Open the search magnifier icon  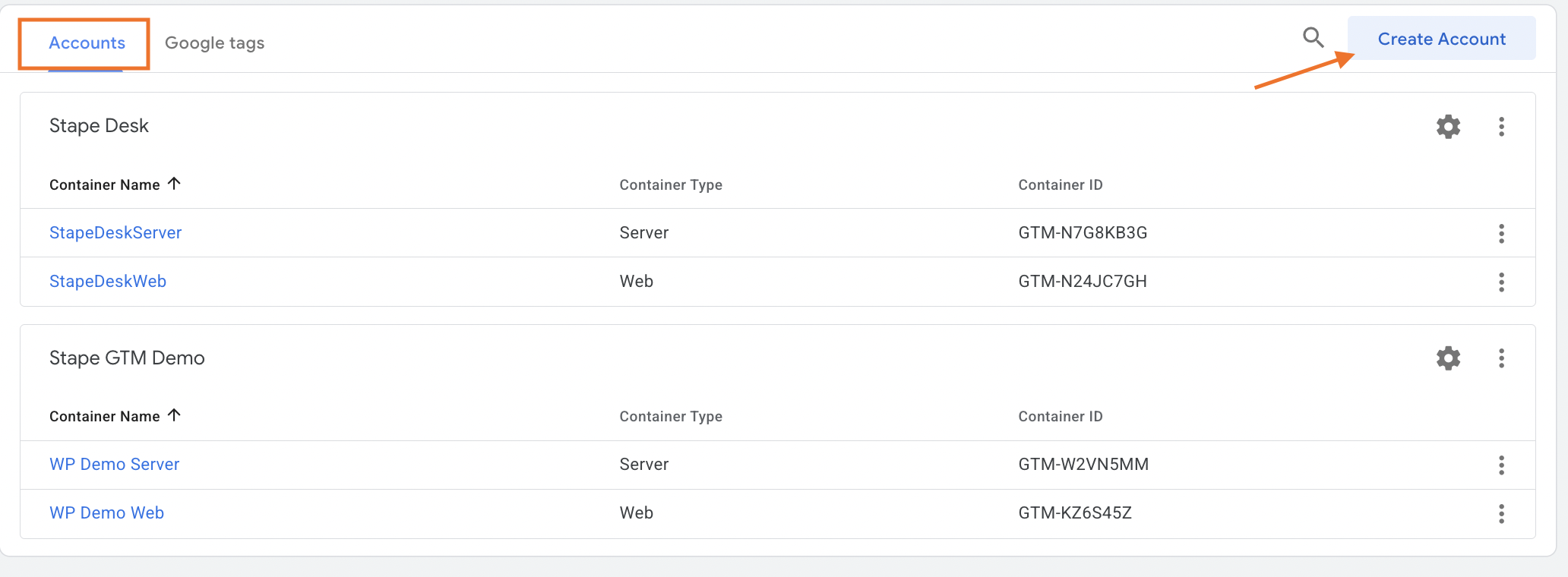pyautogui.click(x=1313, y=37)
